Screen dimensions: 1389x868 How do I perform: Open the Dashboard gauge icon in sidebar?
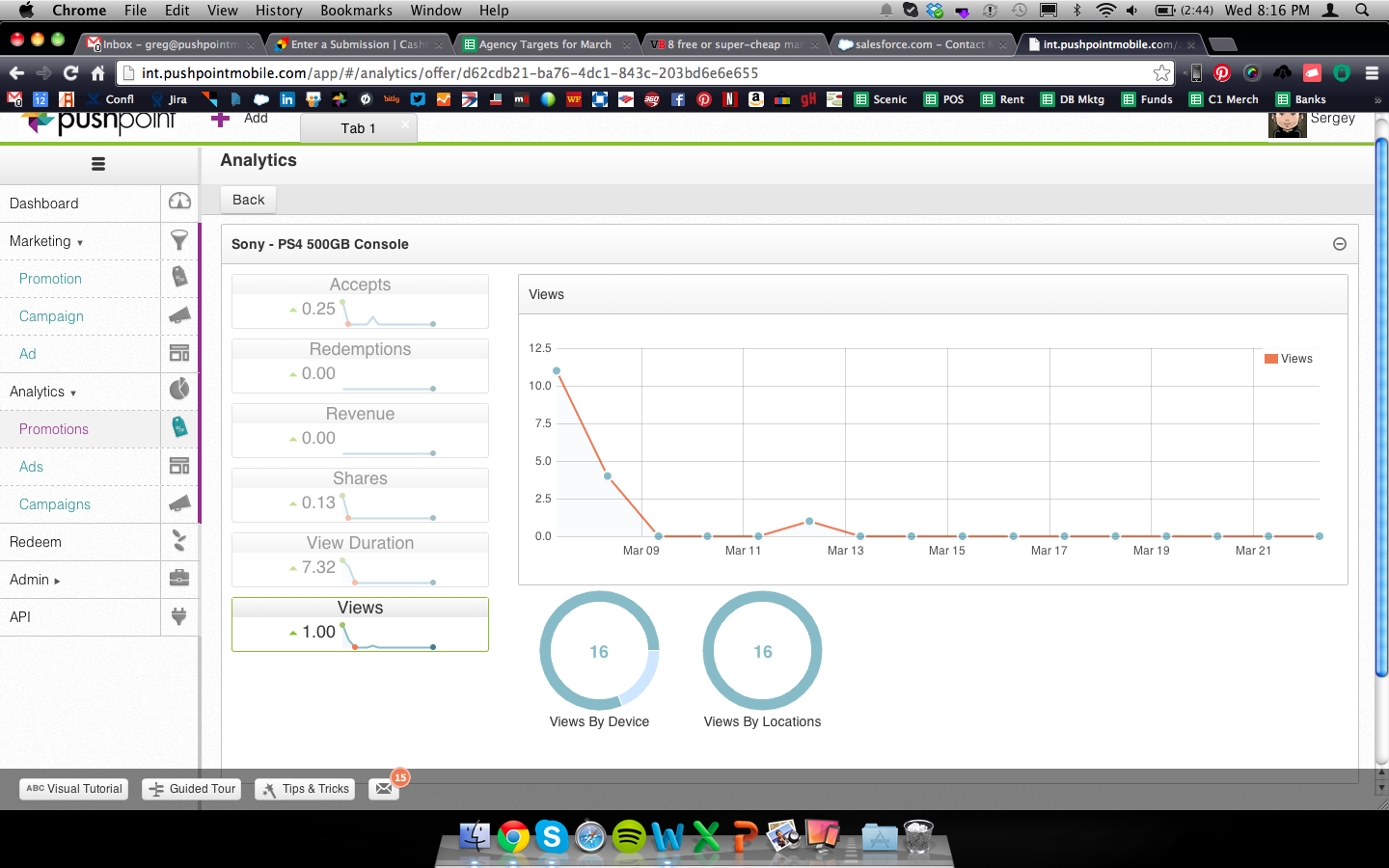point(179,202)
